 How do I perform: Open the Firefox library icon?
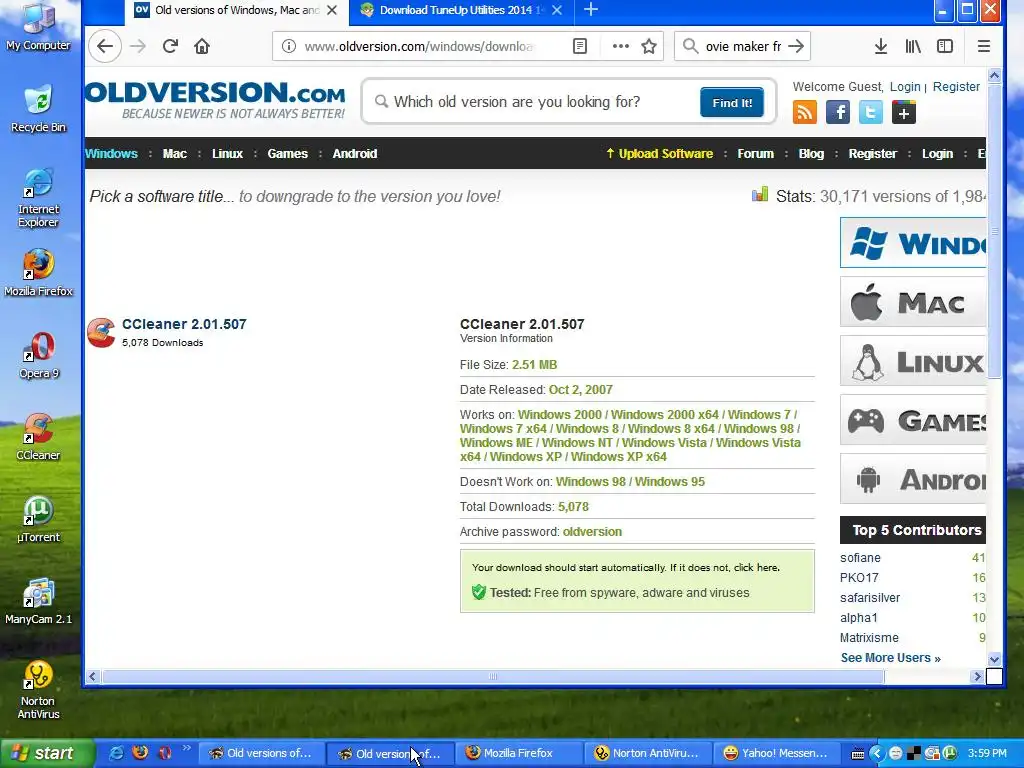coord(913,46)
